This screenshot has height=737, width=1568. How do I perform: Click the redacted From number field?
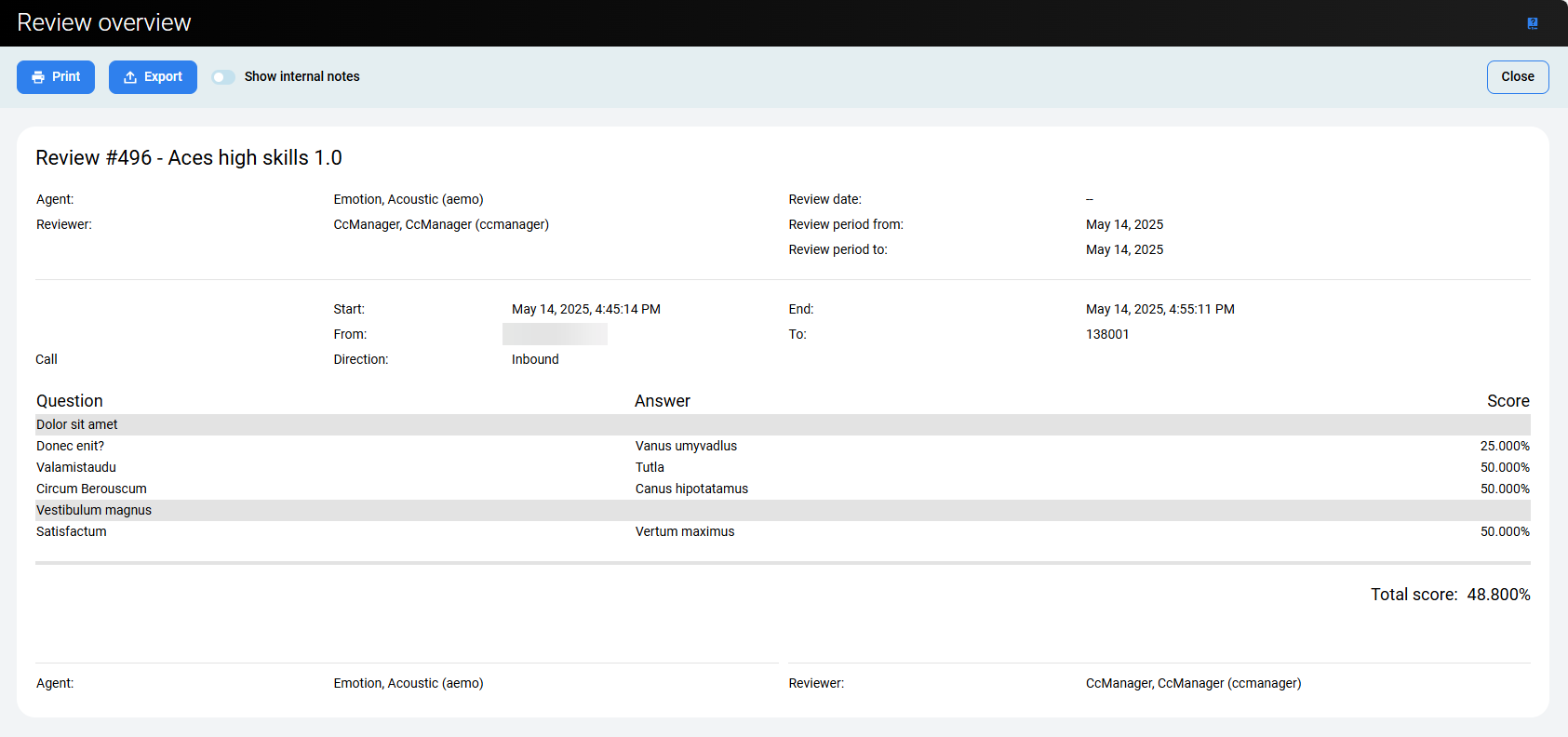[x=555, y=335]
